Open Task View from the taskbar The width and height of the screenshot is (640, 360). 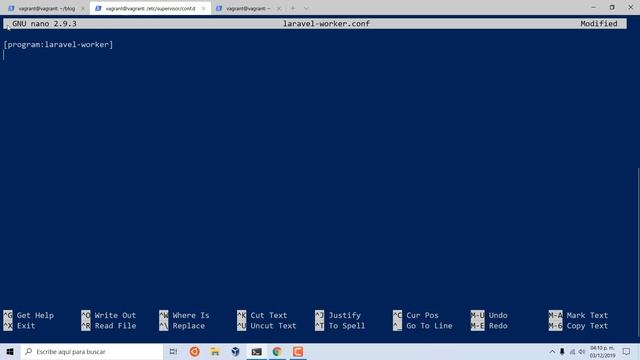pyautogui.click(x=173, y=351)
